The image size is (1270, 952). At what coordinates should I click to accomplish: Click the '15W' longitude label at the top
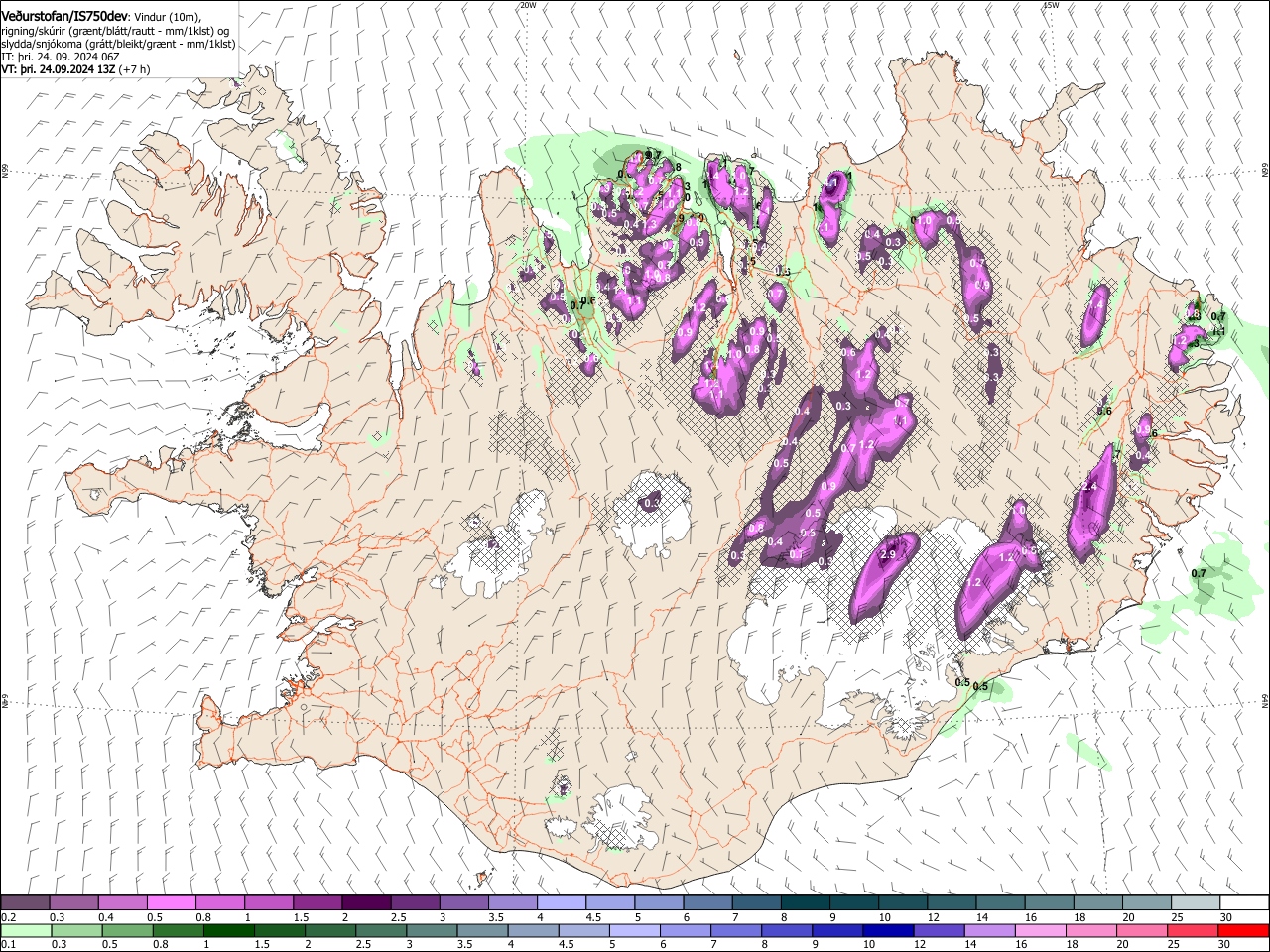[x=1051, y=5]
